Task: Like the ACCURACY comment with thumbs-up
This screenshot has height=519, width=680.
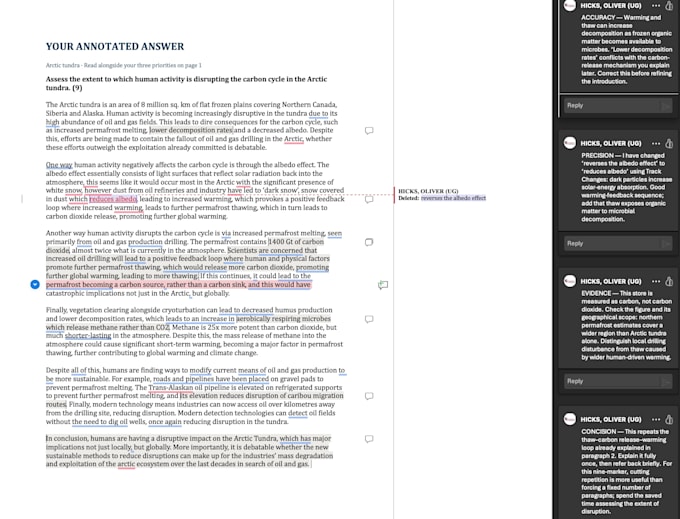Action: pos(669,6)
